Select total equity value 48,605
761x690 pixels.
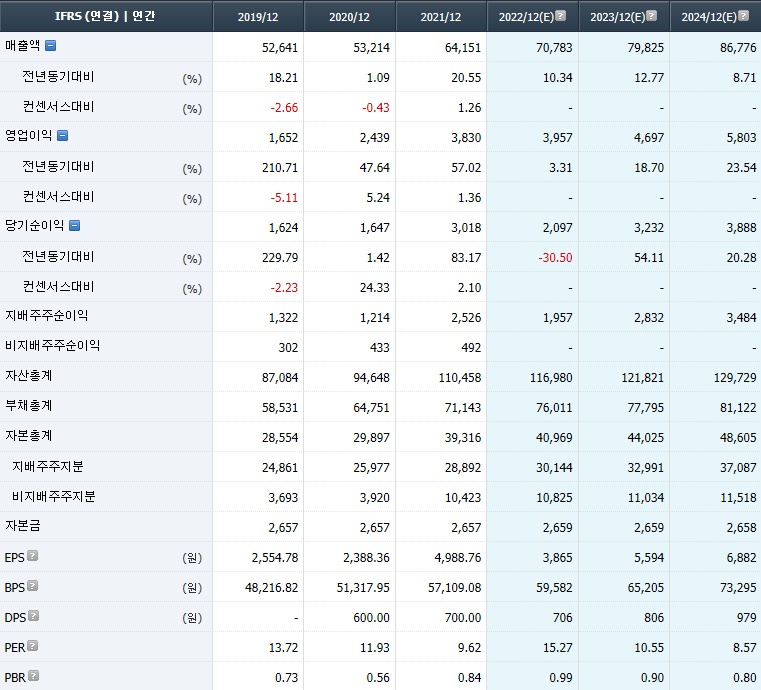(x=738, y=438)
